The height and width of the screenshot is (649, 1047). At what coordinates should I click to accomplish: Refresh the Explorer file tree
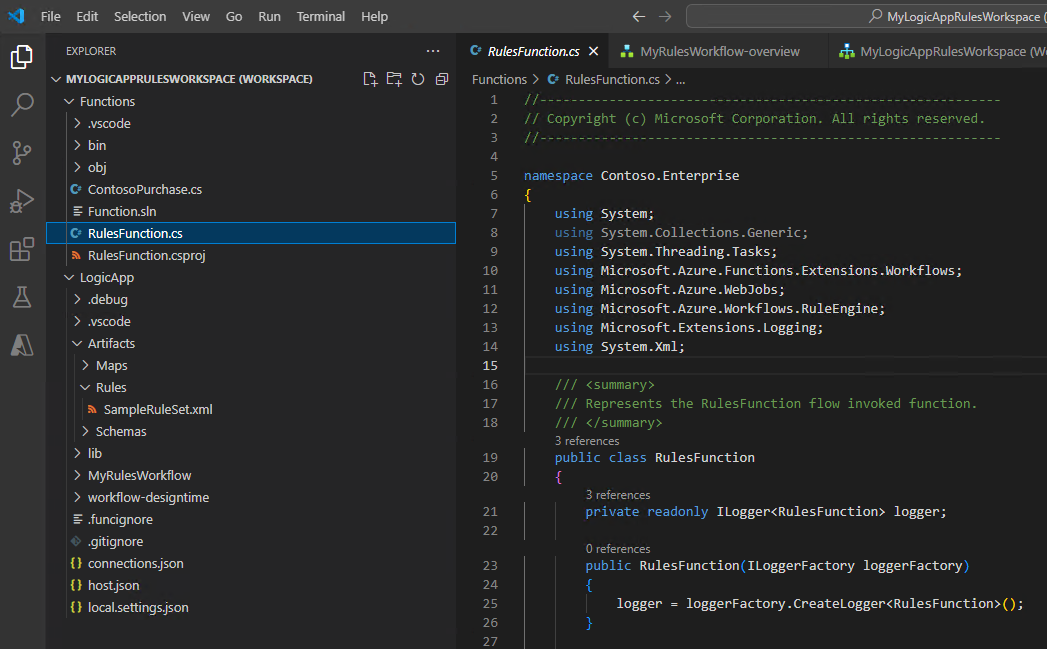(x=418, y=79)
